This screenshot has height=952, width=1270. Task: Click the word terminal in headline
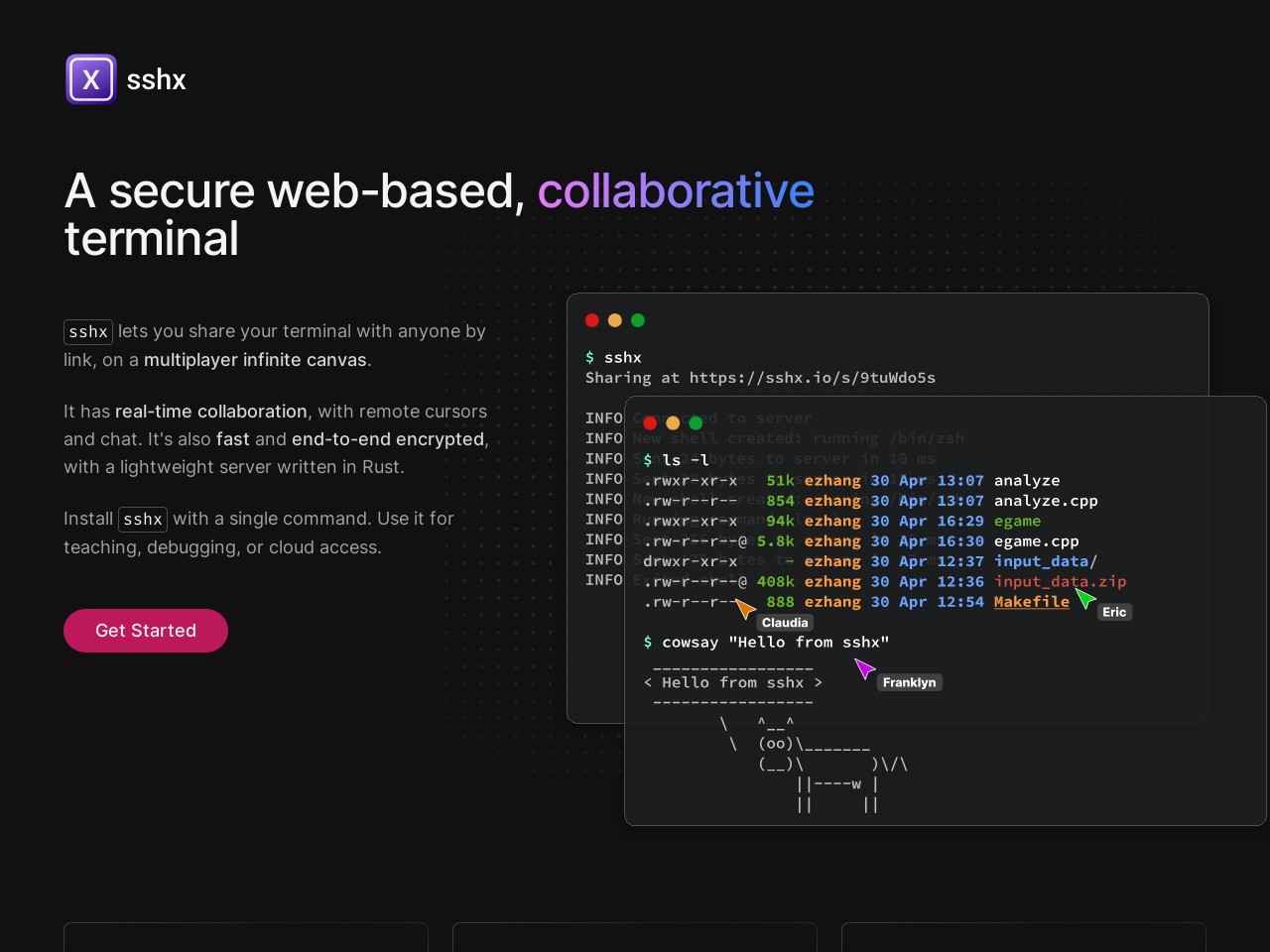click(152, 239)
